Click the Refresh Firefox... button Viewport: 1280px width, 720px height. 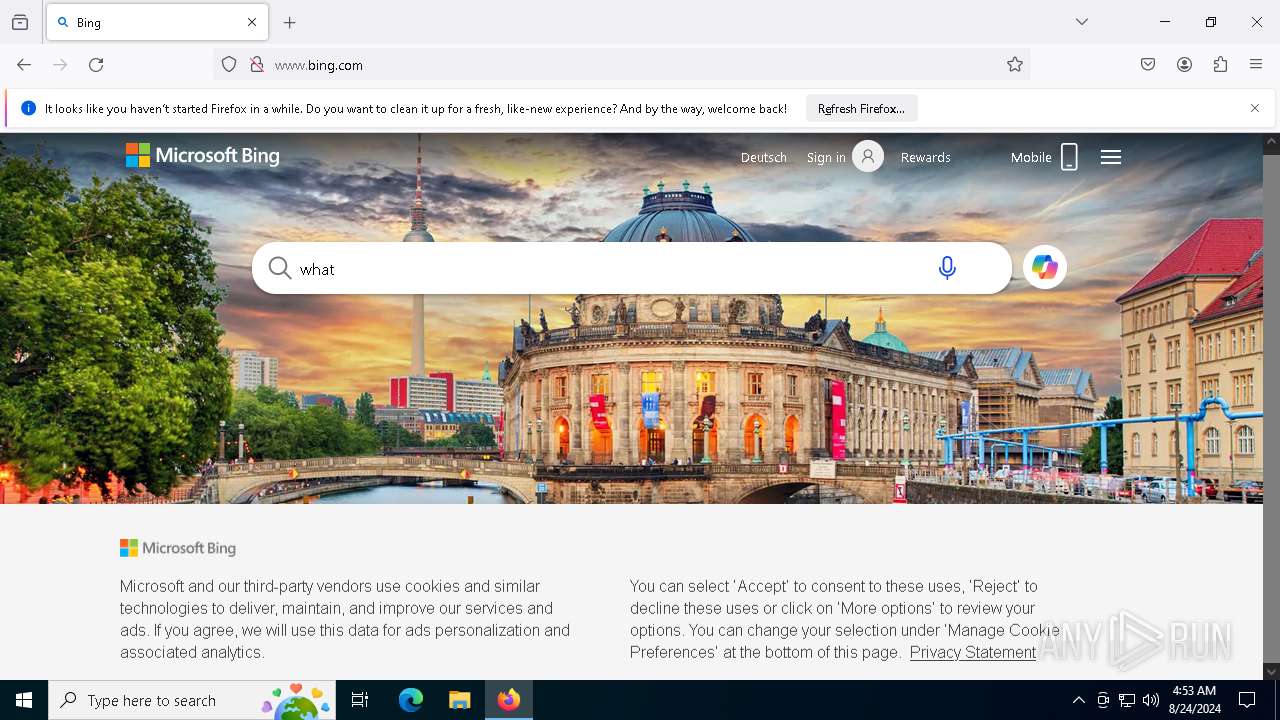[x=861, y=108]
